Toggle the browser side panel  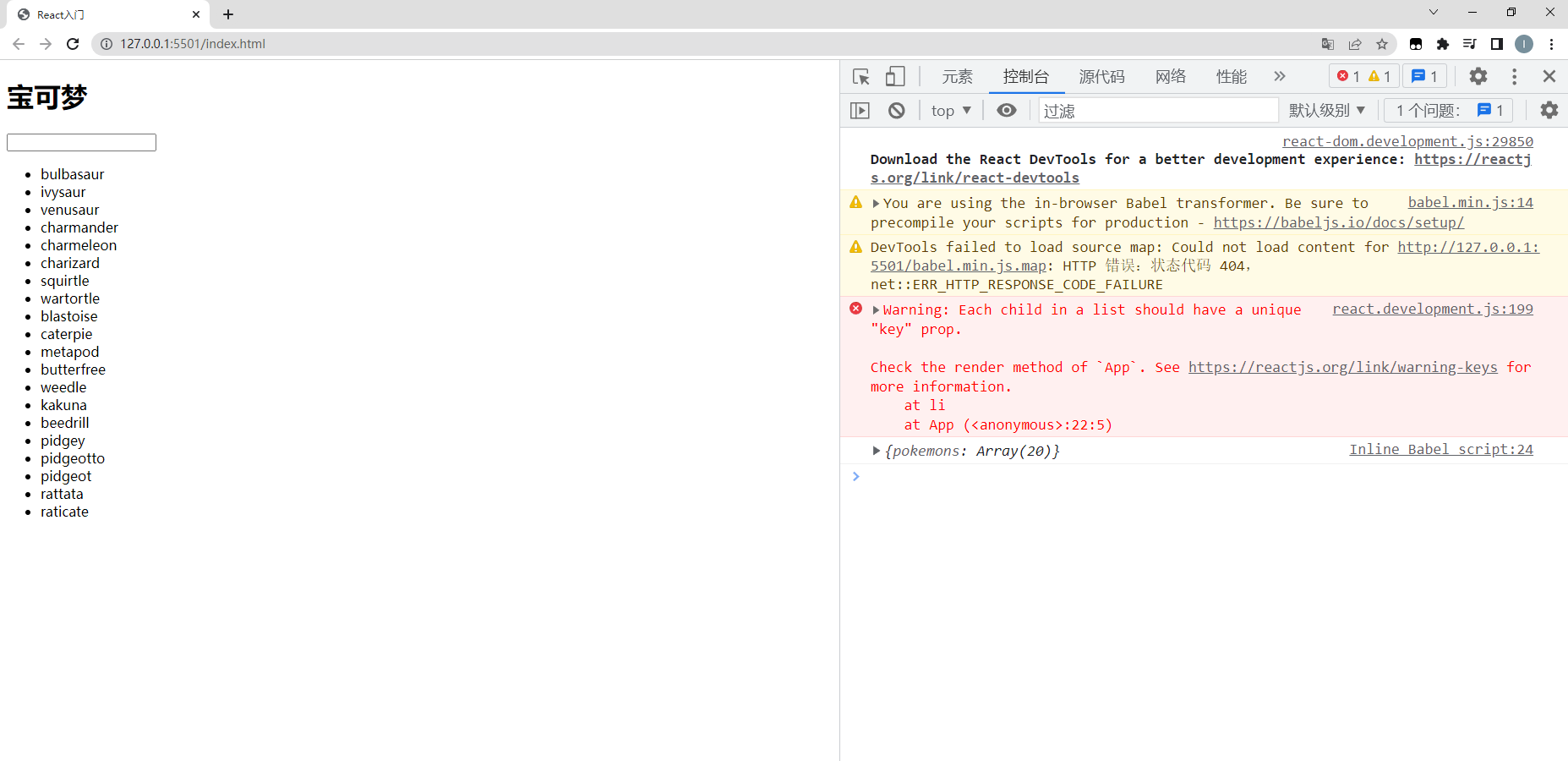[x=1497, y=44]
